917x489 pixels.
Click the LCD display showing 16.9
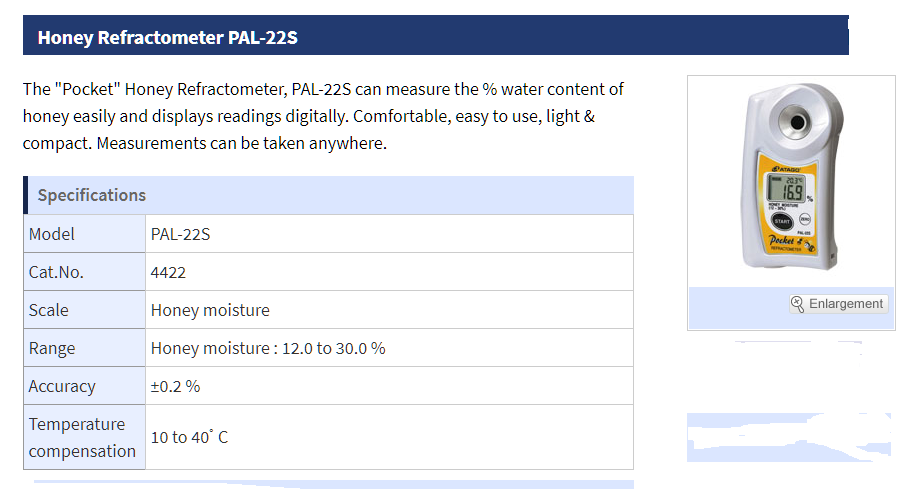tap(786, 188)
